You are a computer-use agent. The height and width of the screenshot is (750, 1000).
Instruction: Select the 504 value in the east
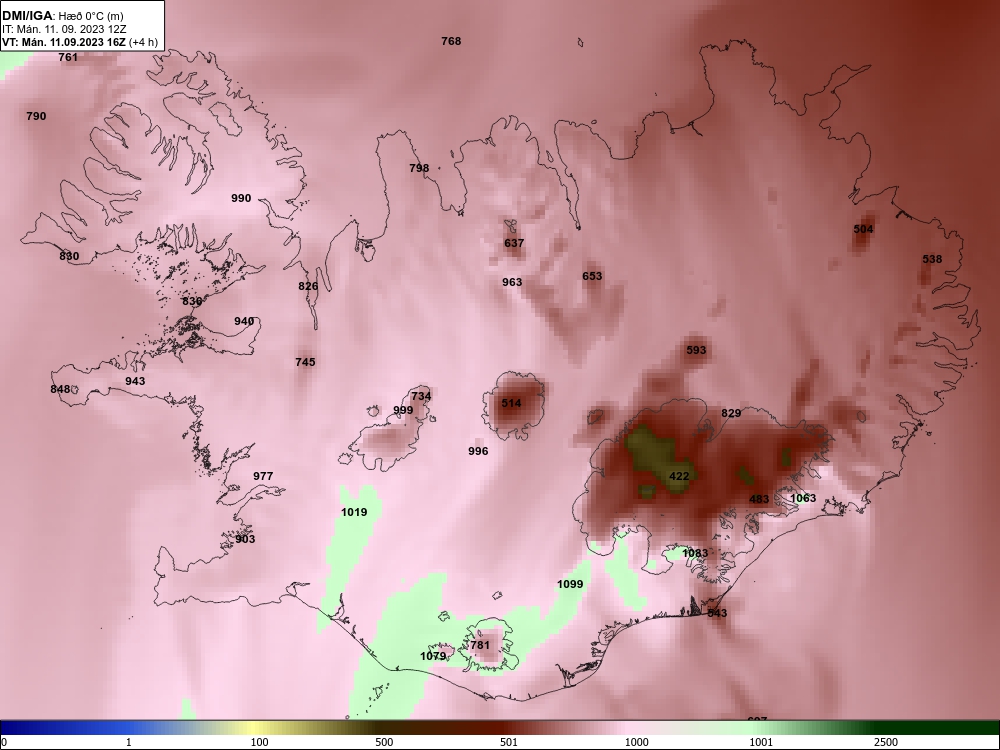(x=864, y=229)
